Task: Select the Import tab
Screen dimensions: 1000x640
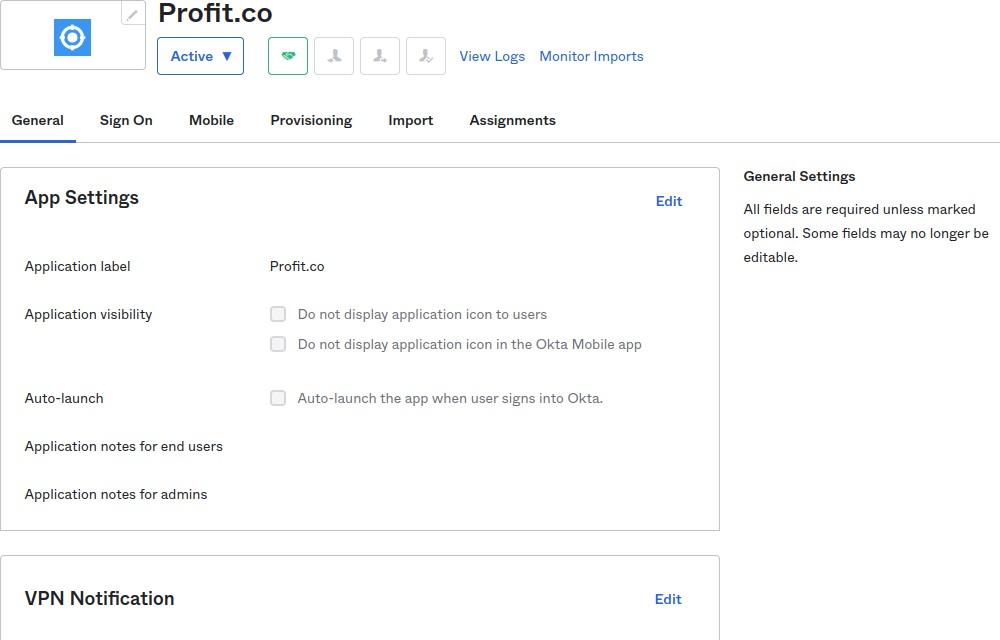Action: click(x=410, y=120)
